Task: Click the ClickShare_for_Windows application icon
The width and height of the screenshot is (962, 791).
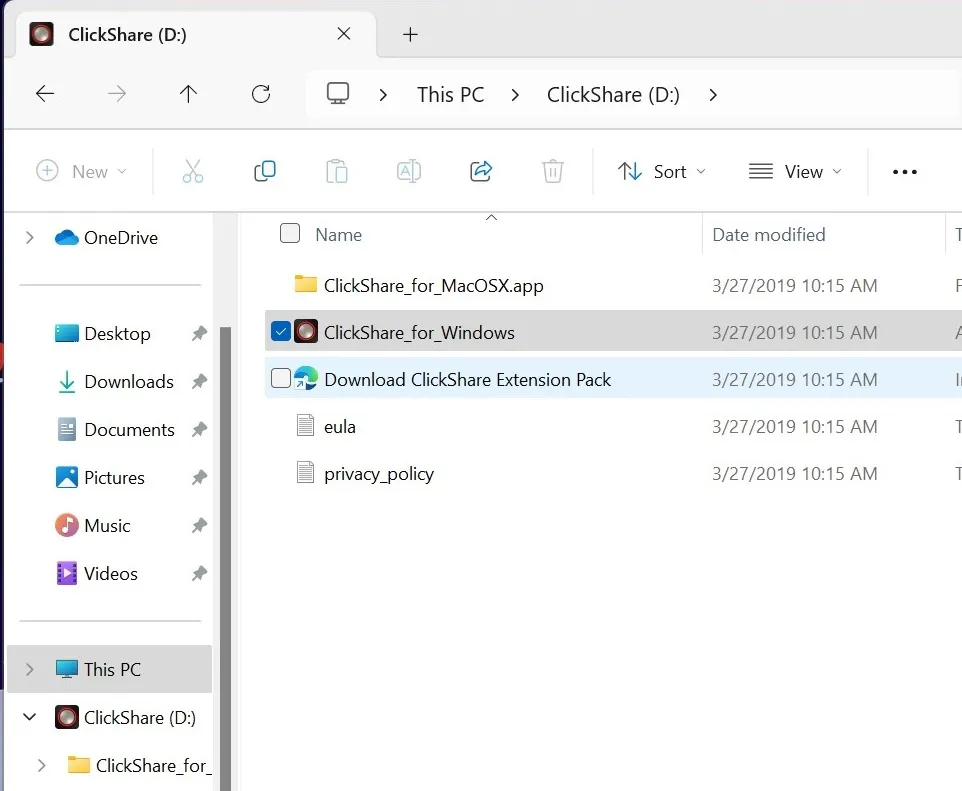Action: (306, 331)
